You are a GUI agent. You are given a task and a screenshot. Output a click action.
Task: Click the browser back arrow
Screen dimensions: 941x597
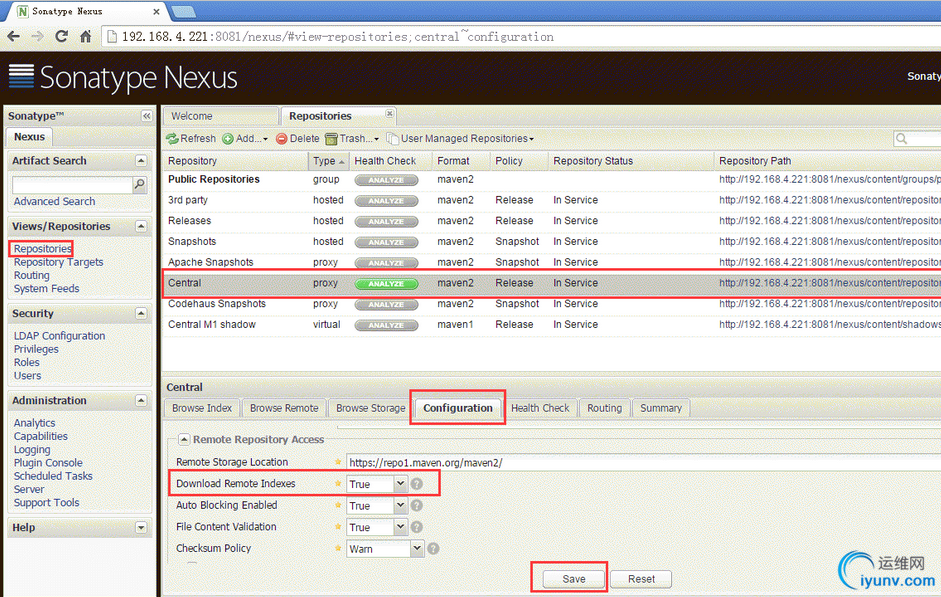[13, 37]
